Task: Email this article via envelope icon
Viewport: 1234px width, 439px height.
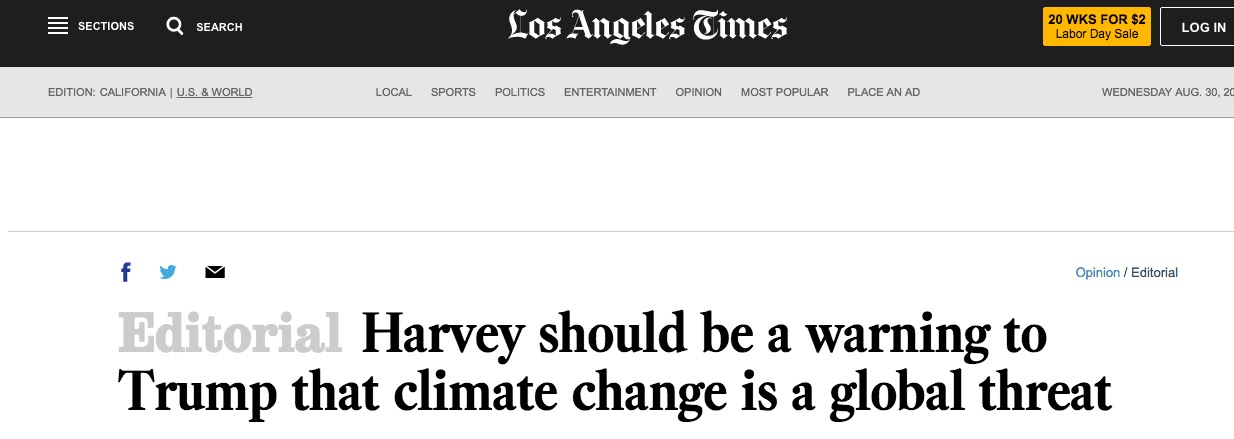Action: coord(214,272)
